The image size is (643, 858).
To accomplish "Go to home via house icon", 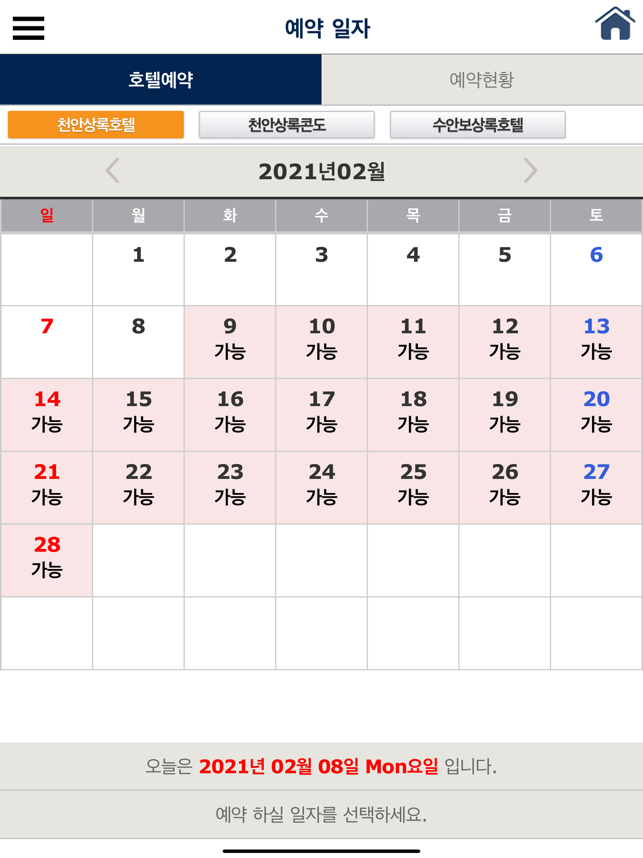I will [615, 24].
